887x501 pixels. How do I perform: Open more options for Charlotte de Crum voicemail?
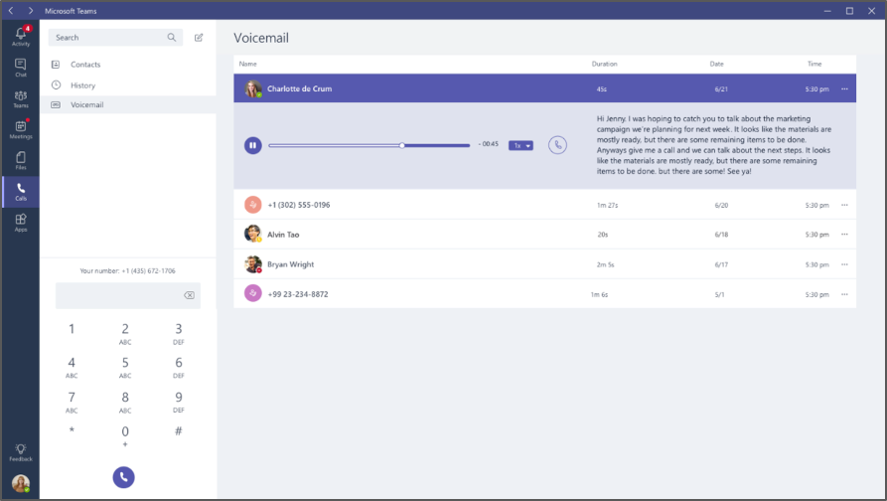tap(845, 89)
